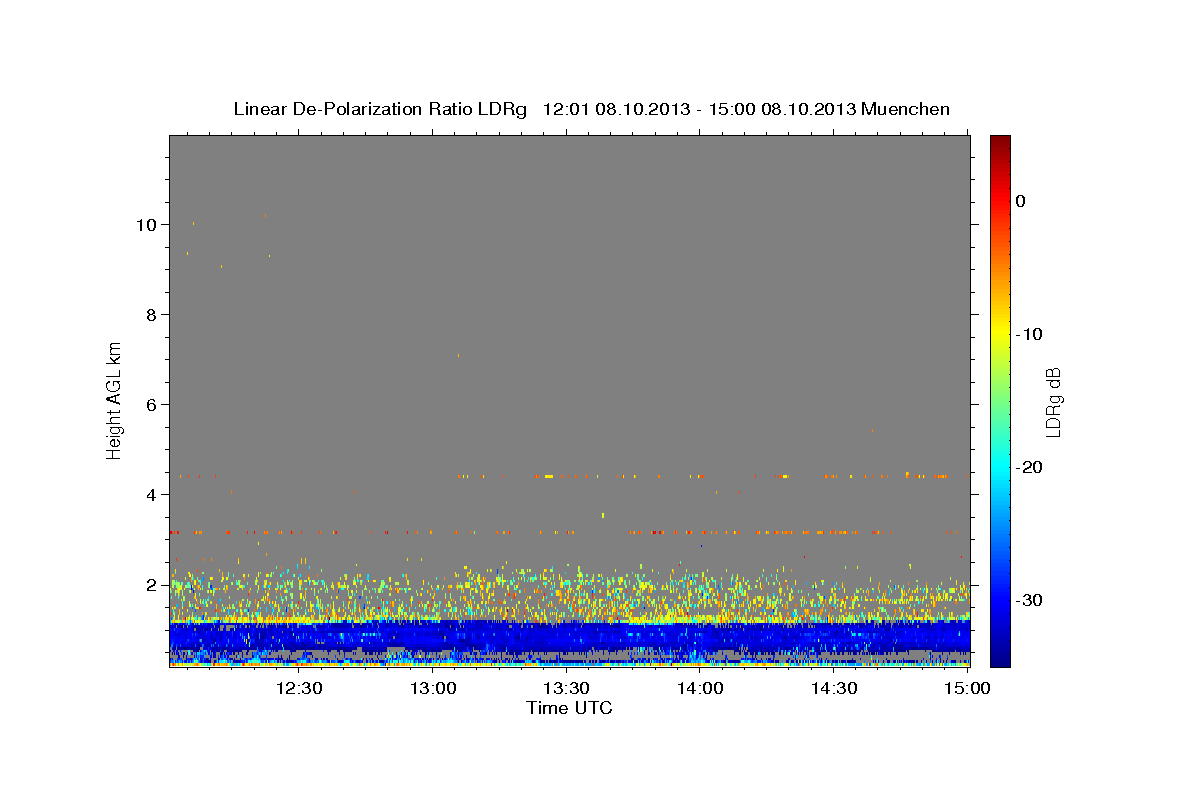Click the height axis label 6

(x=152, y=404)
